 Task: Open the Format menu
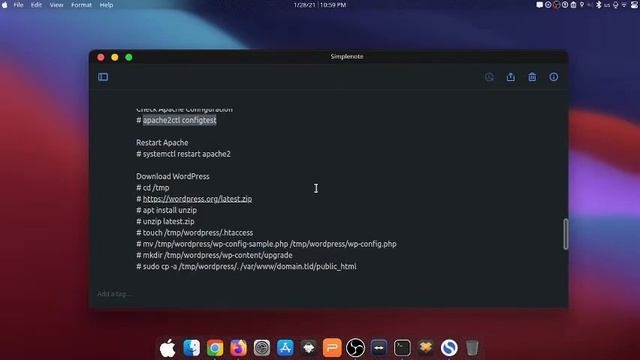click(81, 5)
